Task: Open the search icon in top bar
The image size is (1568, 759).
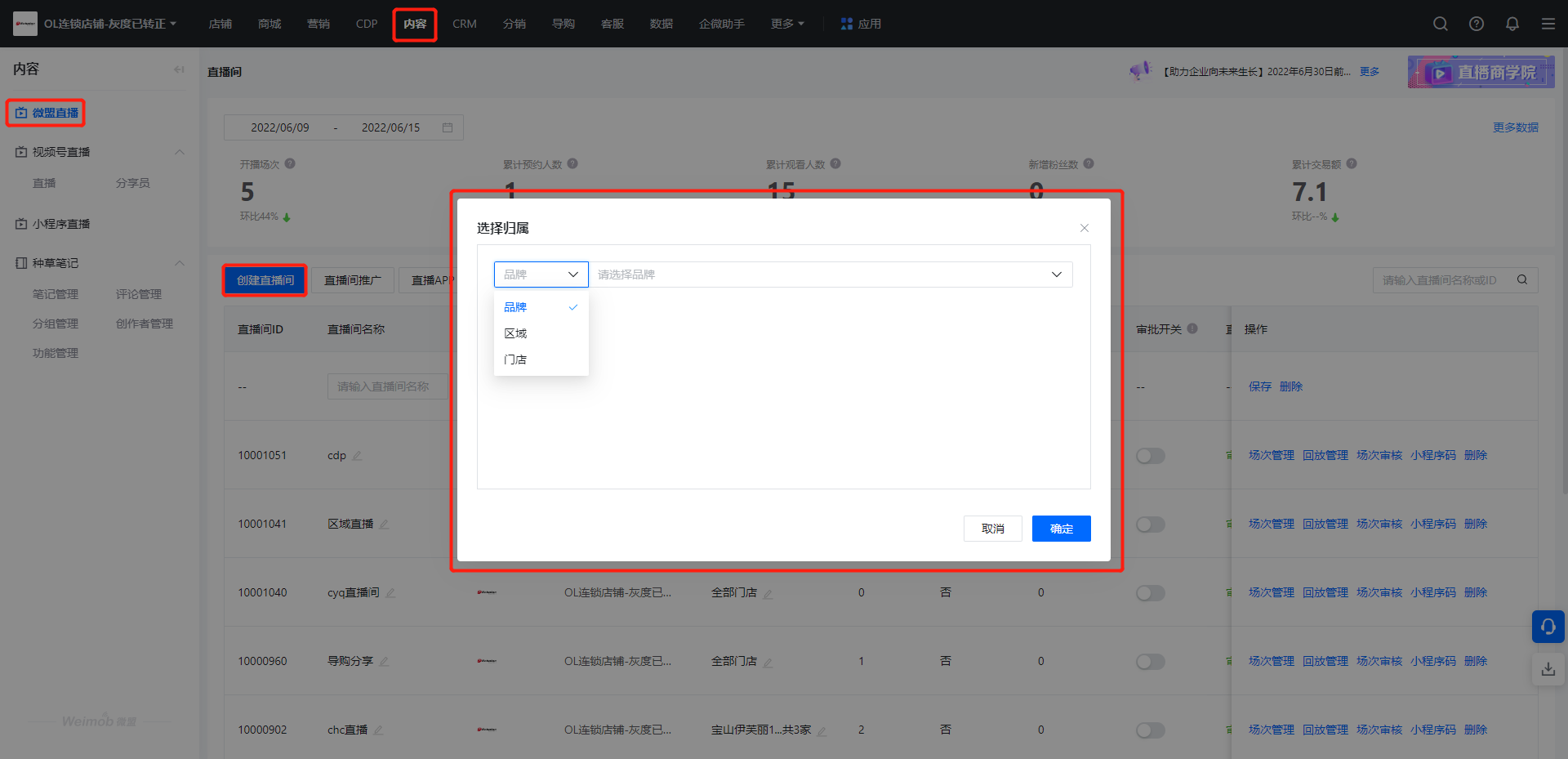Action: tap(1441, 24)
